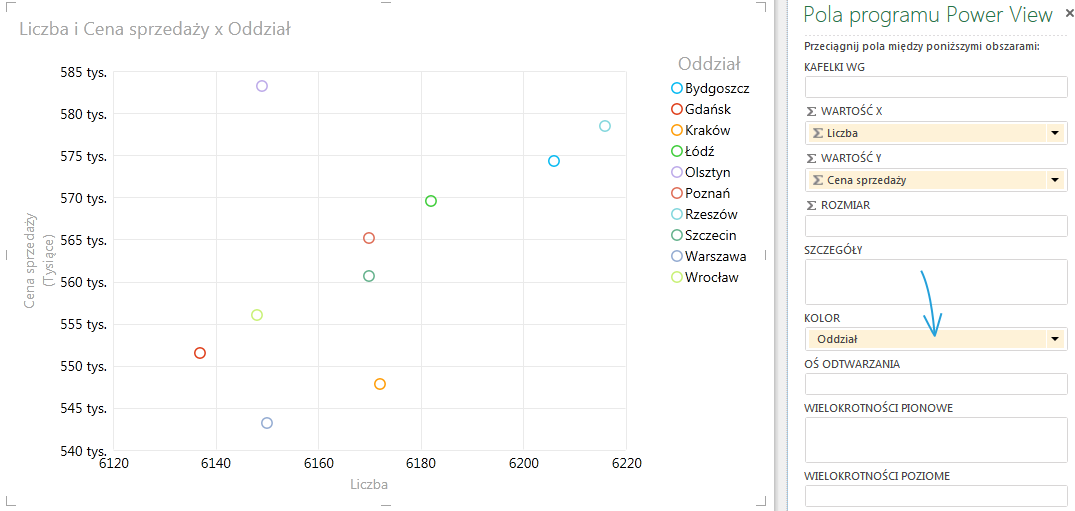Select the orange Kraków bubble in the chart
Screen dimensions: 1075x511
coord(380,384)
